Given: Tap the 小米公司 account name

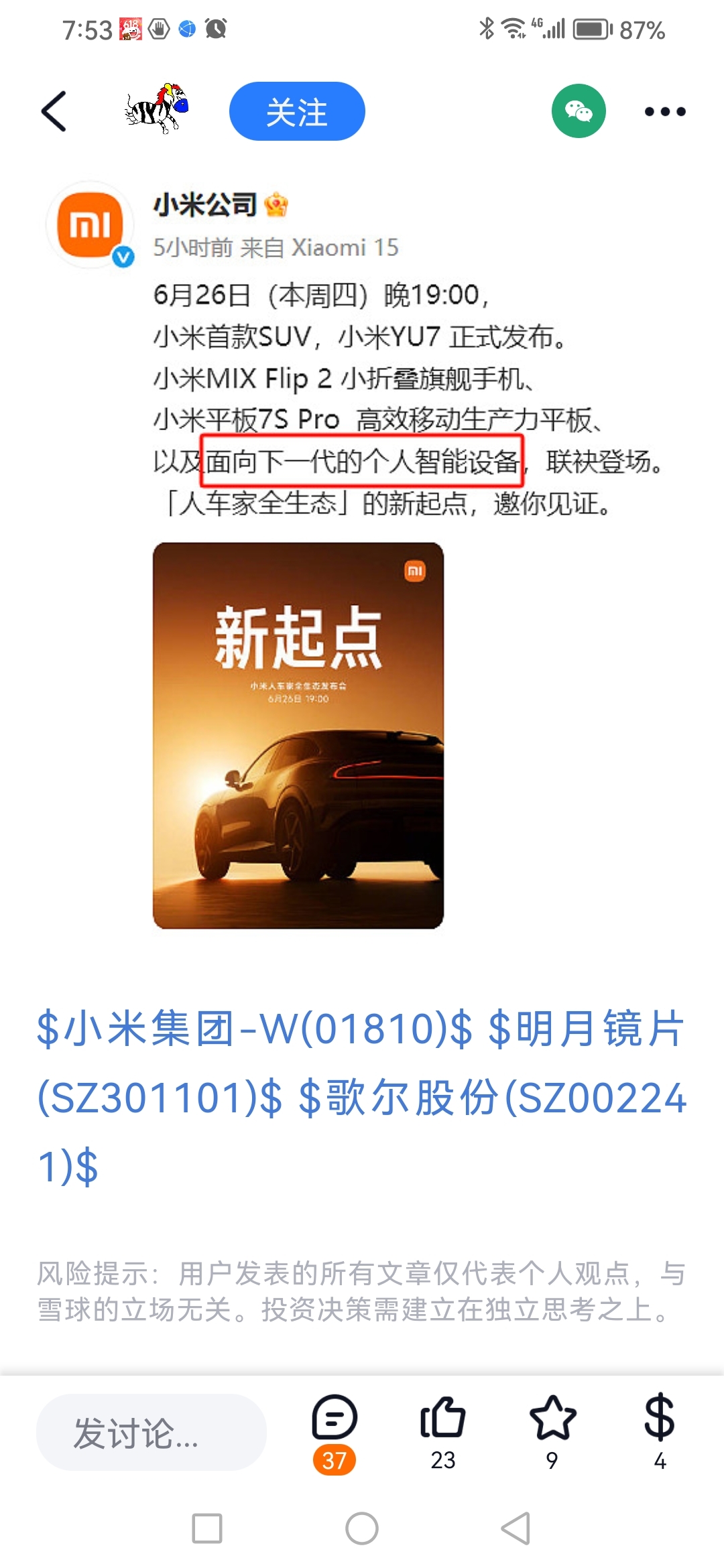Looking at the screenshot, I should click(x=205, y=204).
